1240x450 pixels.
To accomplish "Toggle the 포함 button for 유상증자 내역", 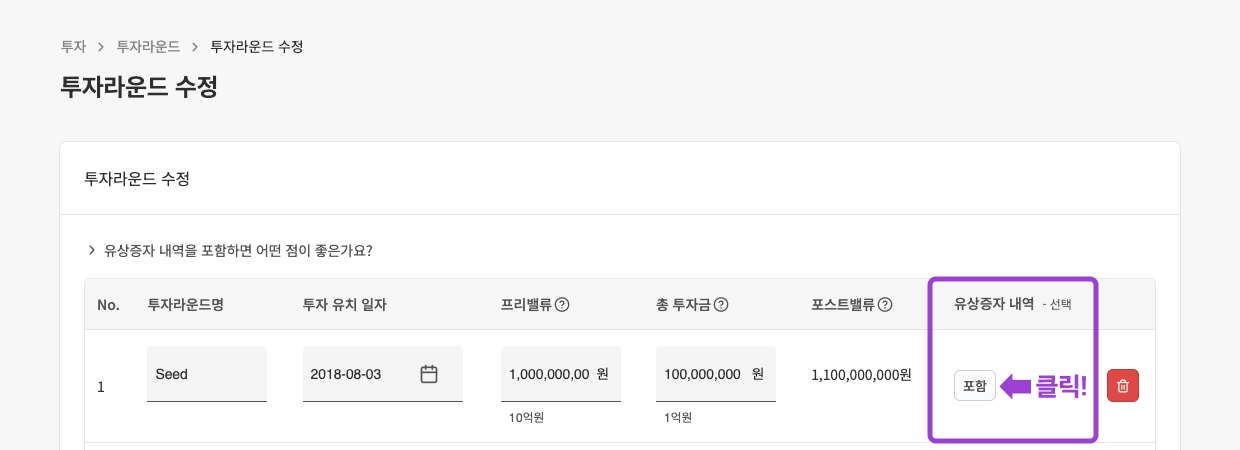I will [x=974, y=386].
